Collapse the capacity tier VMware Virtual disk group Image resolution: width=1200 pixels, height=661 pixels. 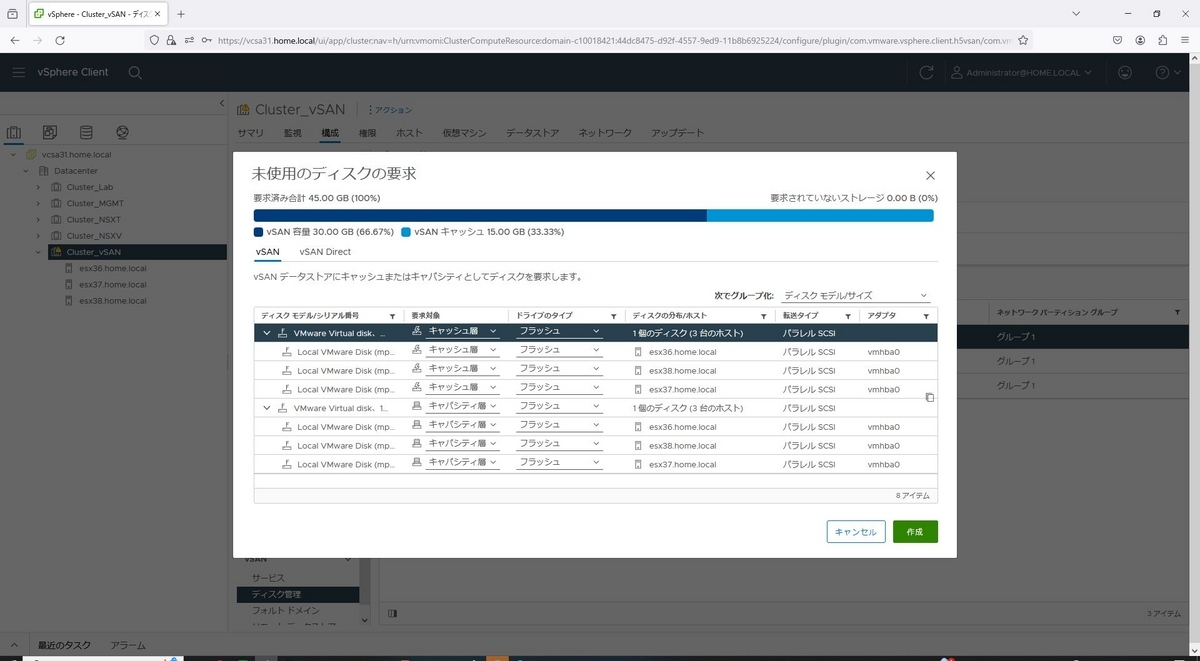pos(266,408)
